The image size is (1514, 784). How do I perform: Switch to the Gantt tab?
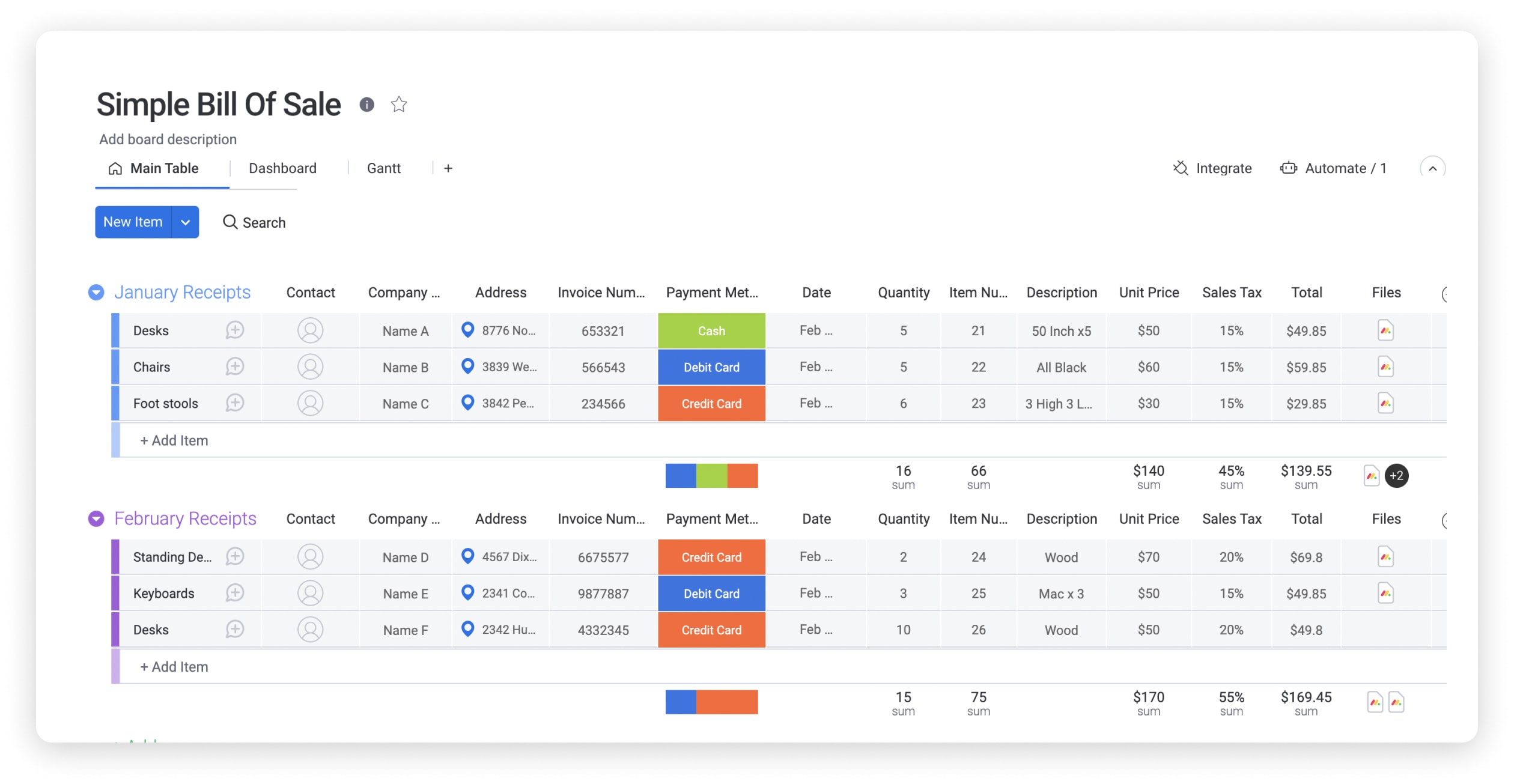[x=383, y=168]
